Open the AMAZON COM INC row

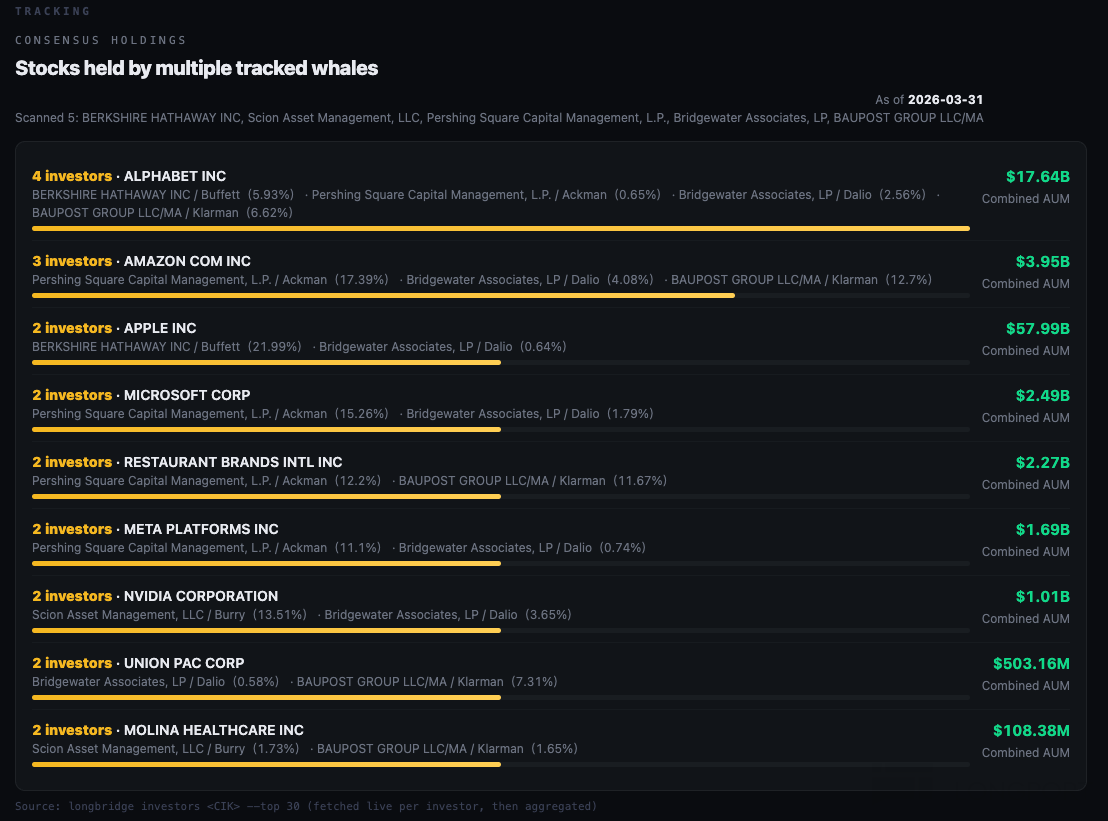[x=550, y=274]
